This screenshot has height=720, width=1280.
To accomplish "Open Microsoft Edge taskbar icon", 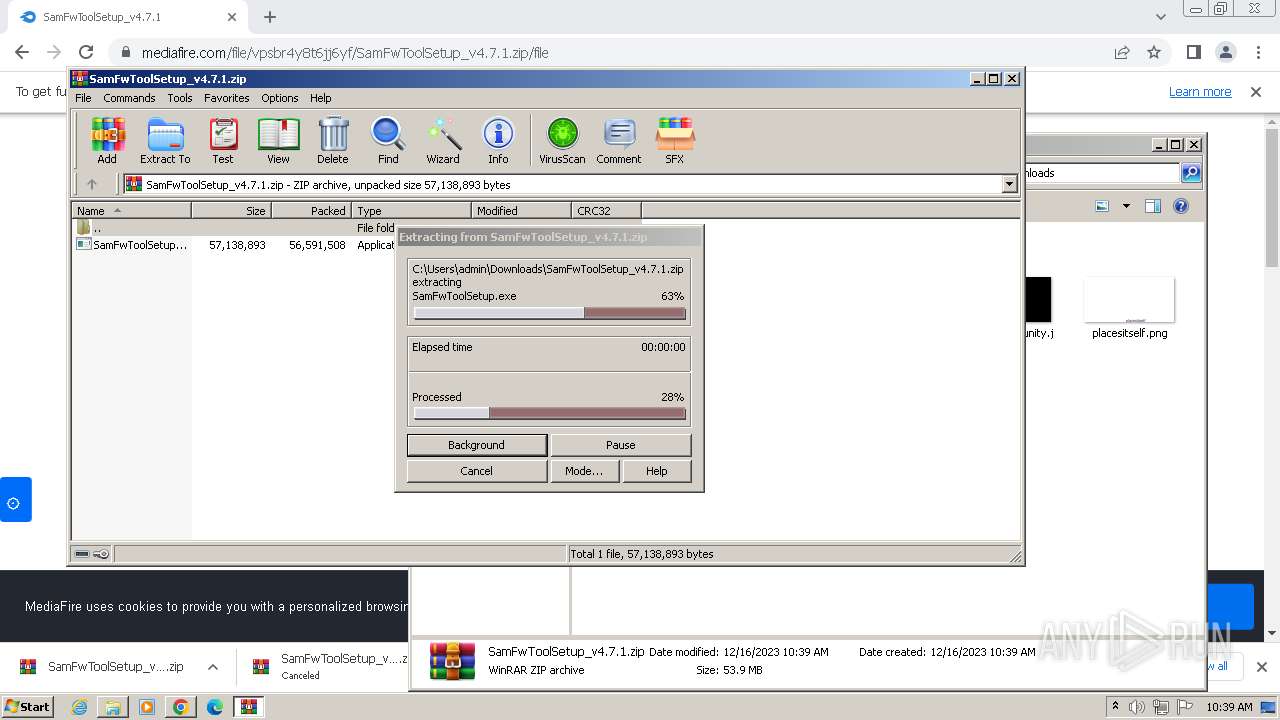I will (x=215, y=707).
